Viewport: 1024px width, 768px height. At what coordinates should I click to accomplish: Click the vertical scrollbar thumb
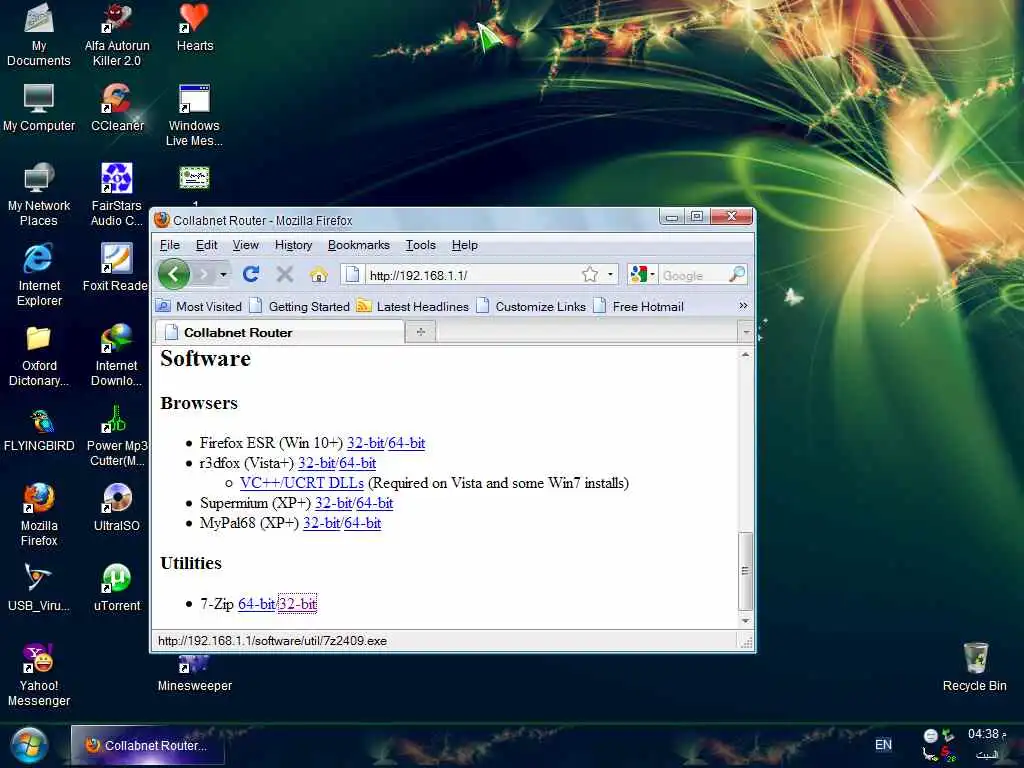pos(745,571)
